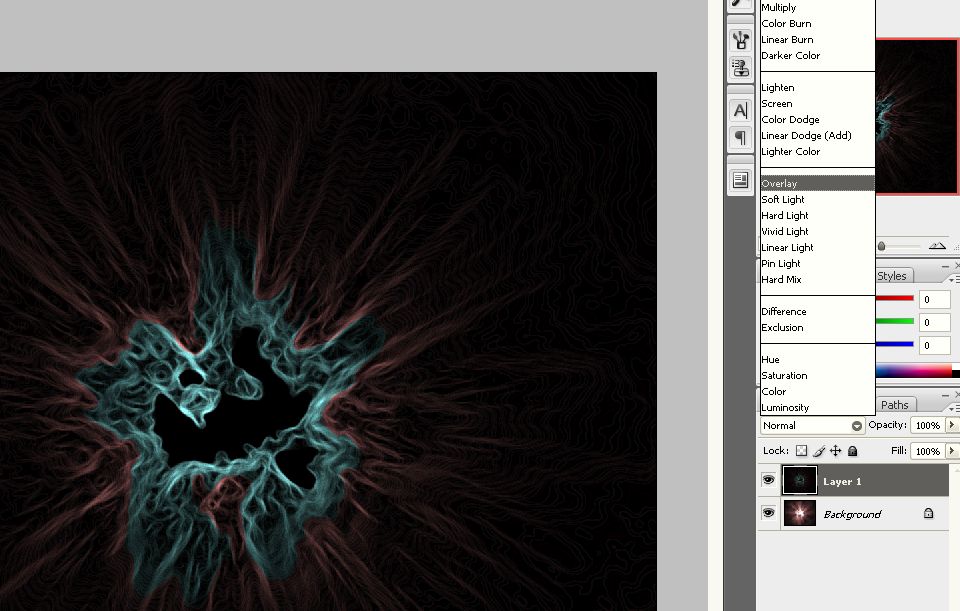Click the navigator zoom in mountains button

[937, 245]
